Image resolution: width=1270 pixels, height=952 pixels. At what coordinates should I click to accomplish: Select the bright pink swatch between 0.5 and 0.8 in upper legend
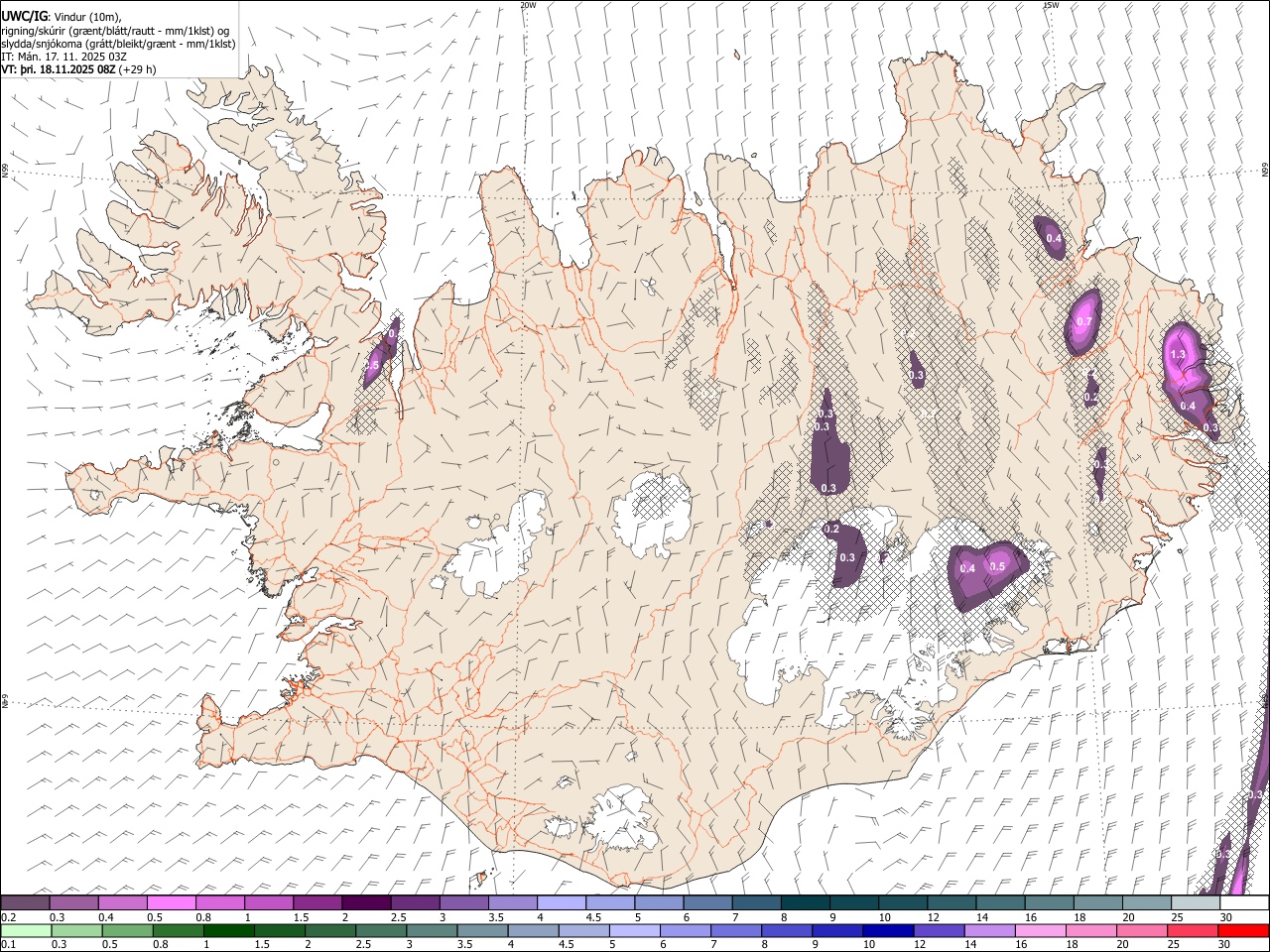pyautogui.click(x=171, y=902)
